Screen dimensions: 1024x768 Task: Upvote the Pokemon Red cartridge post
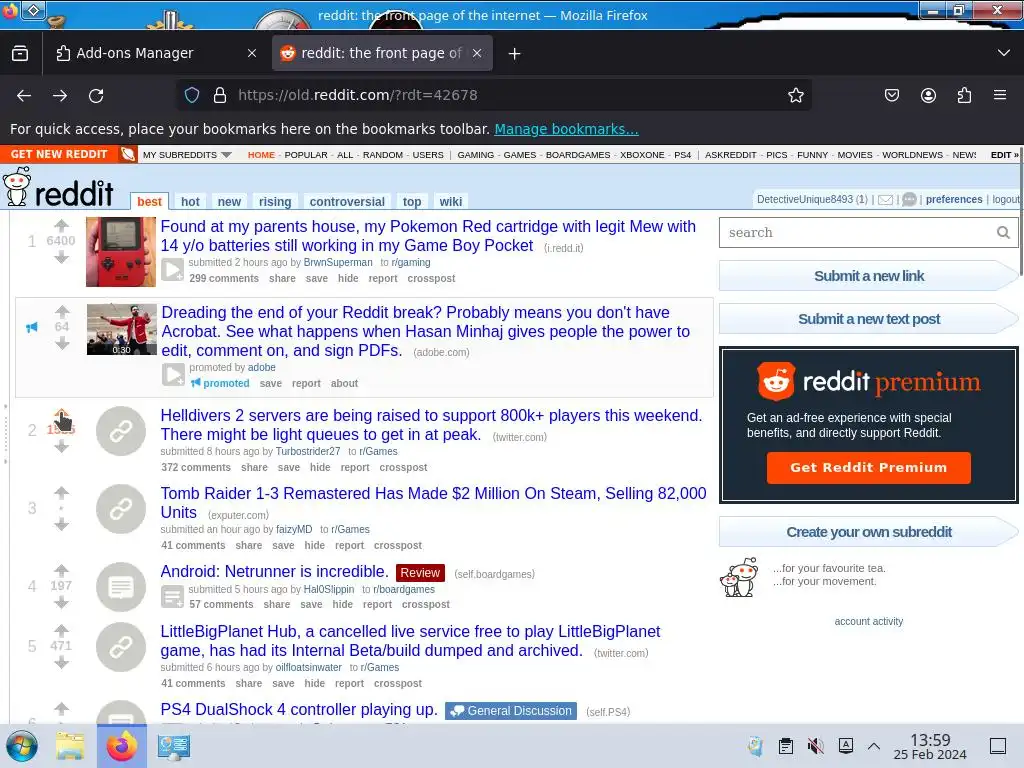(61, 225)
